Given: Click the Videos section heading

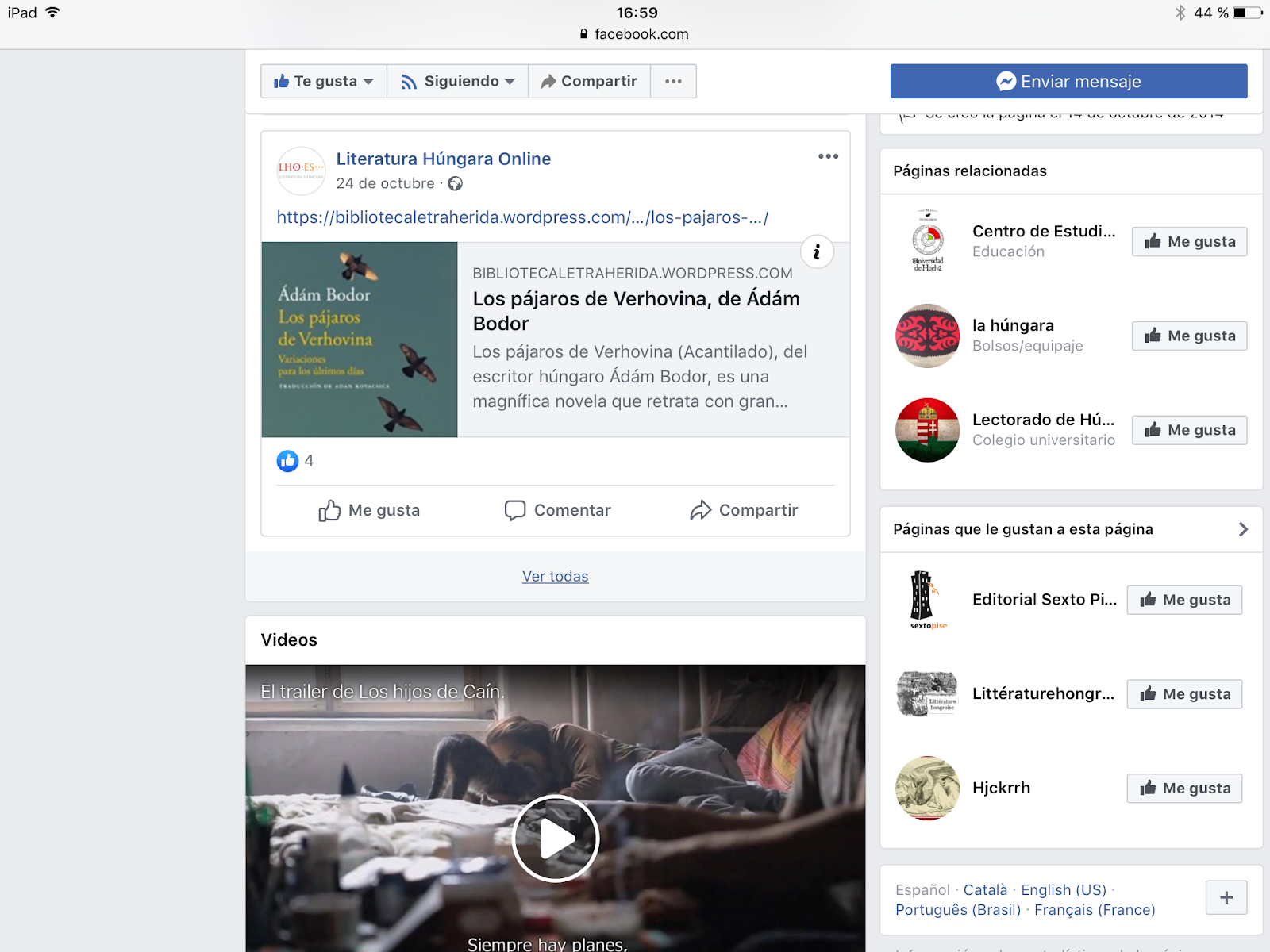Looking at the screenshot, I should coord(289,640).
